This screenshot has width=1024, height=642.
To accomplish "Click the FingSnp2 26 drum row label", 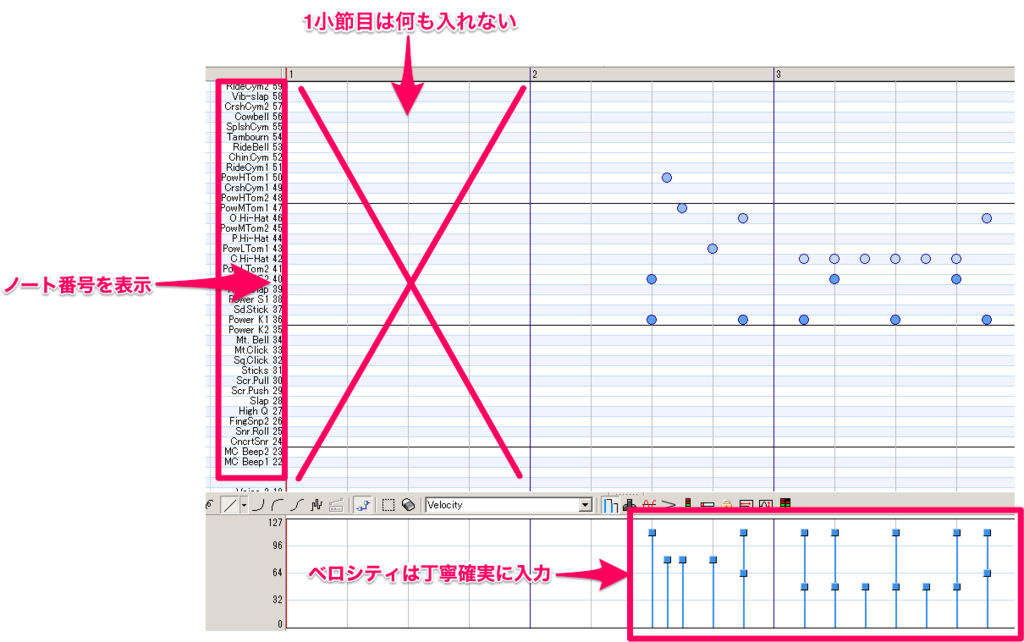I will point(256,421).
